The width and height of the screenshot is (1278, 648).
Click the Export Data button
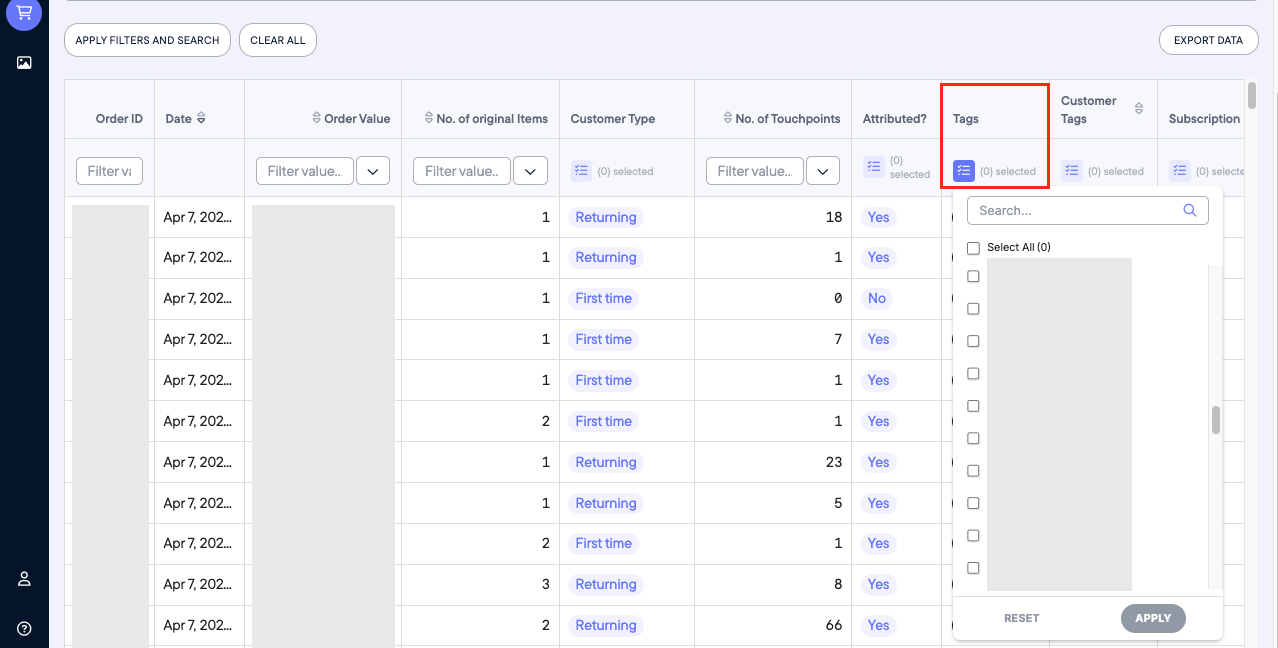(1208, 40)
